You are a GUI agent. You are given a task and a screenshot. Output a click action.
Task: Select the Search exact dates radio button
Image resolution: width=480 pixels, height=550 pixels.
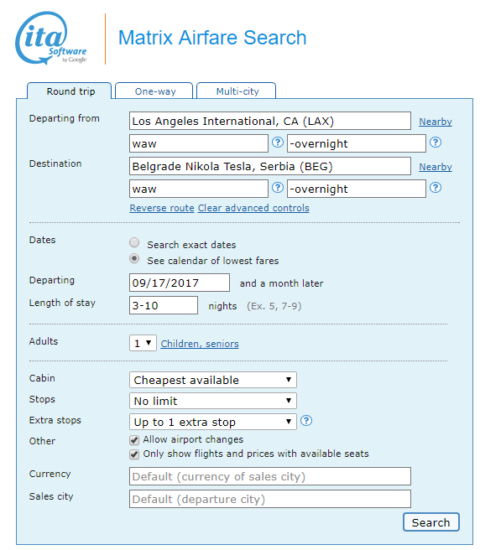click(134, 242)
